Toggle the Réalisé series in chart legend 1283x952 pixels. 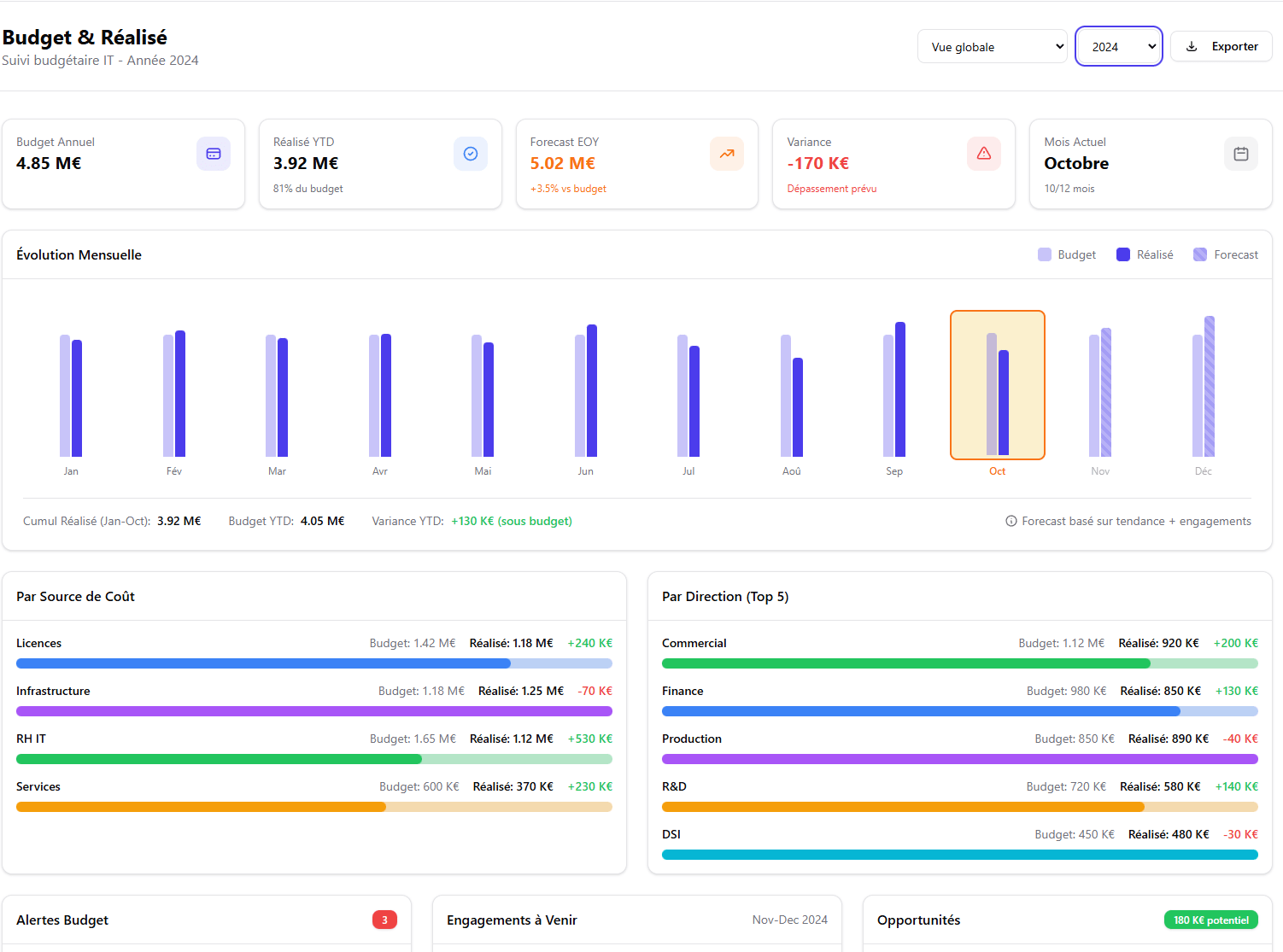tap(1145, 254)
